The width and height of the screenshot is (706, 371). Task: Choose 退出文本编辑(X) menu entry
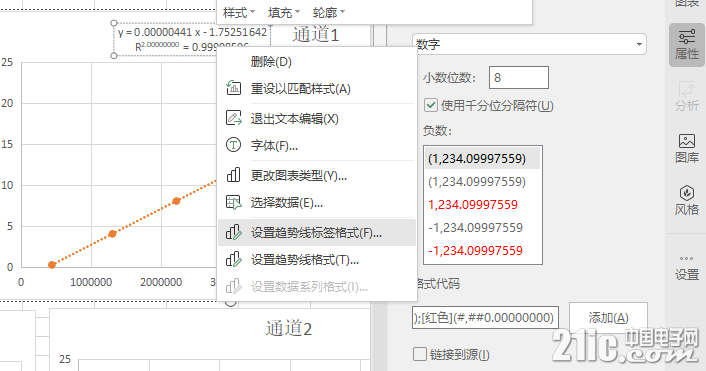coord(317,119)
